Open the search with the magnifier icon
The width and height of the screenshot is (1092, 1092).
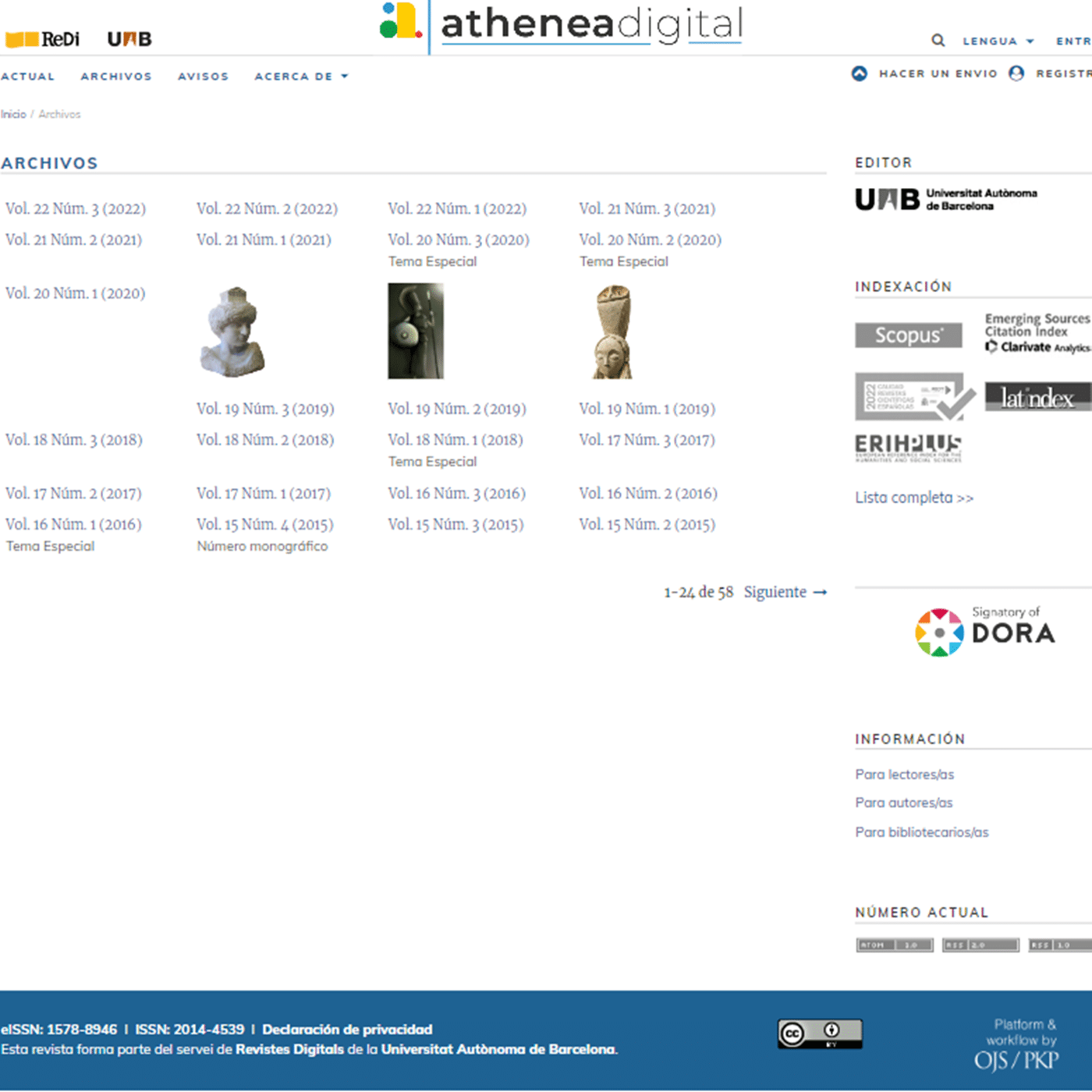pos(938,40)
